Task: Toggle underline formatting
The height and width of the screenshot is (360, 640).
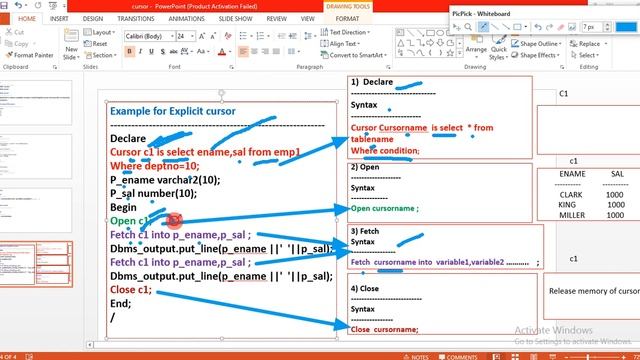Action: 151,51
